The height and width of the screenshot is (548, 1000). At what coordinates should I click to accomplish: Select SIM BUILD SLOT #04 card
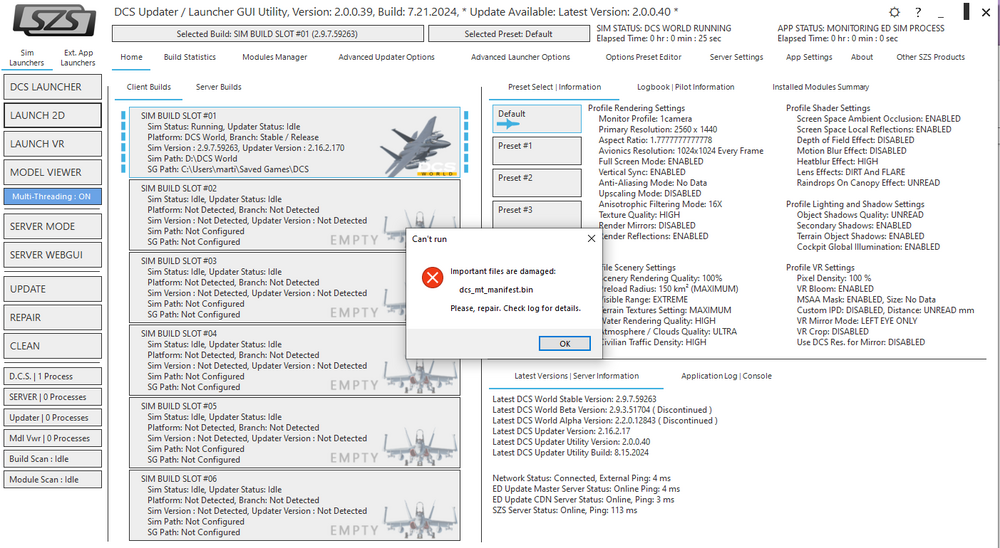295,360
